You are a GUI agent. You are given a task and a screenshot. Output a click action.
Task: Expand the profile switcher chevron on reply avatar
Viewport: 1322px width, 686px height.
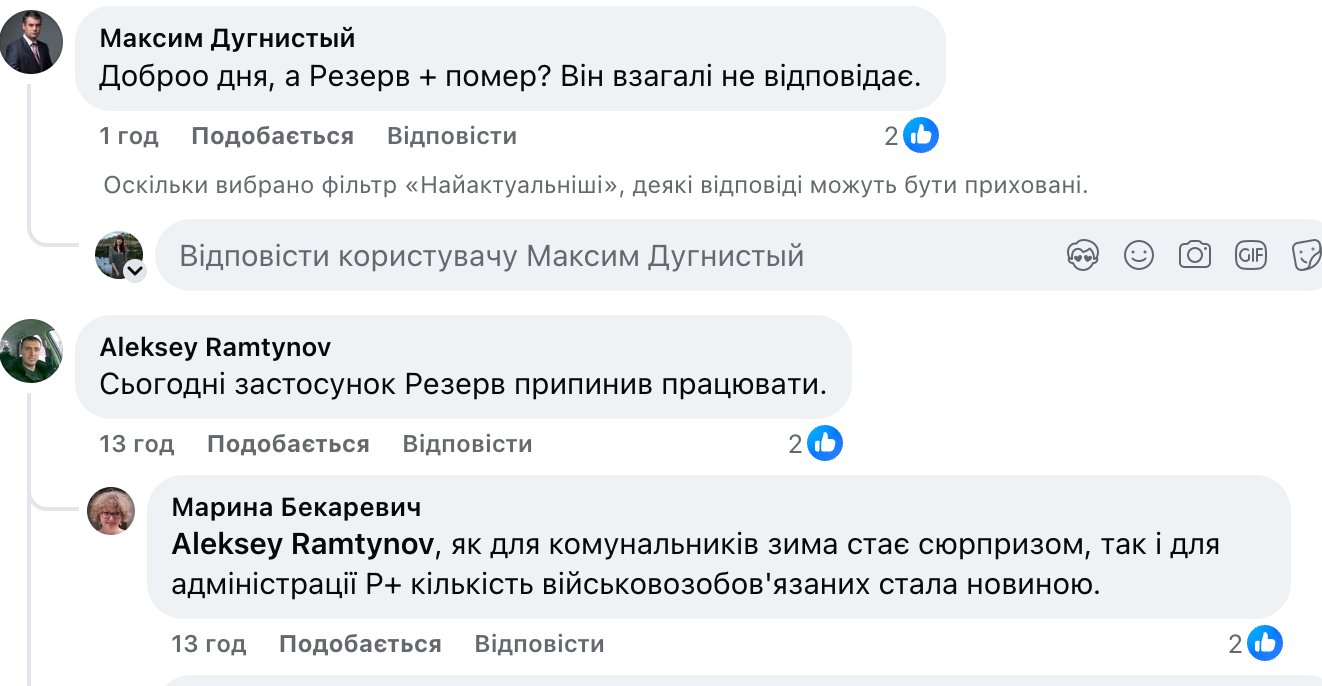click(x=134, y=270)
